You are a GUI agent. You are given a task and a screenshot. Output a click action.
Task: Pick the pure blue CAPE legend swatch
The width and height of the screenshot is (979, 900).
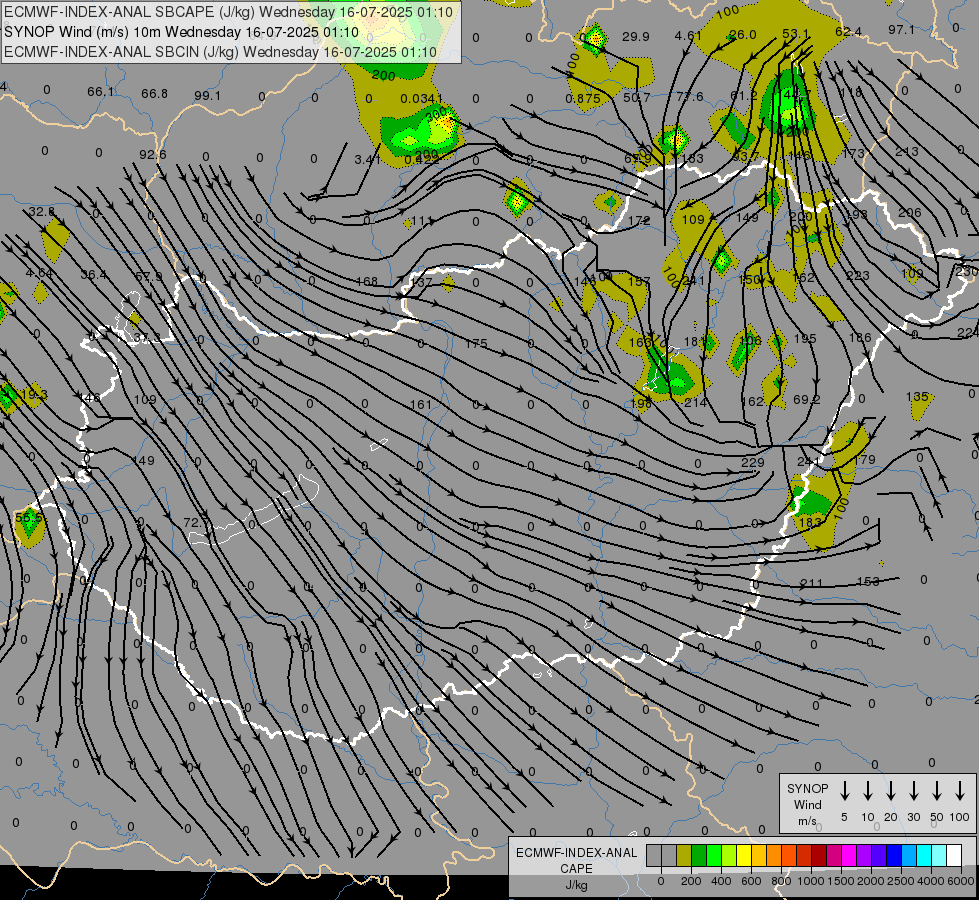(x=894, y=856)
